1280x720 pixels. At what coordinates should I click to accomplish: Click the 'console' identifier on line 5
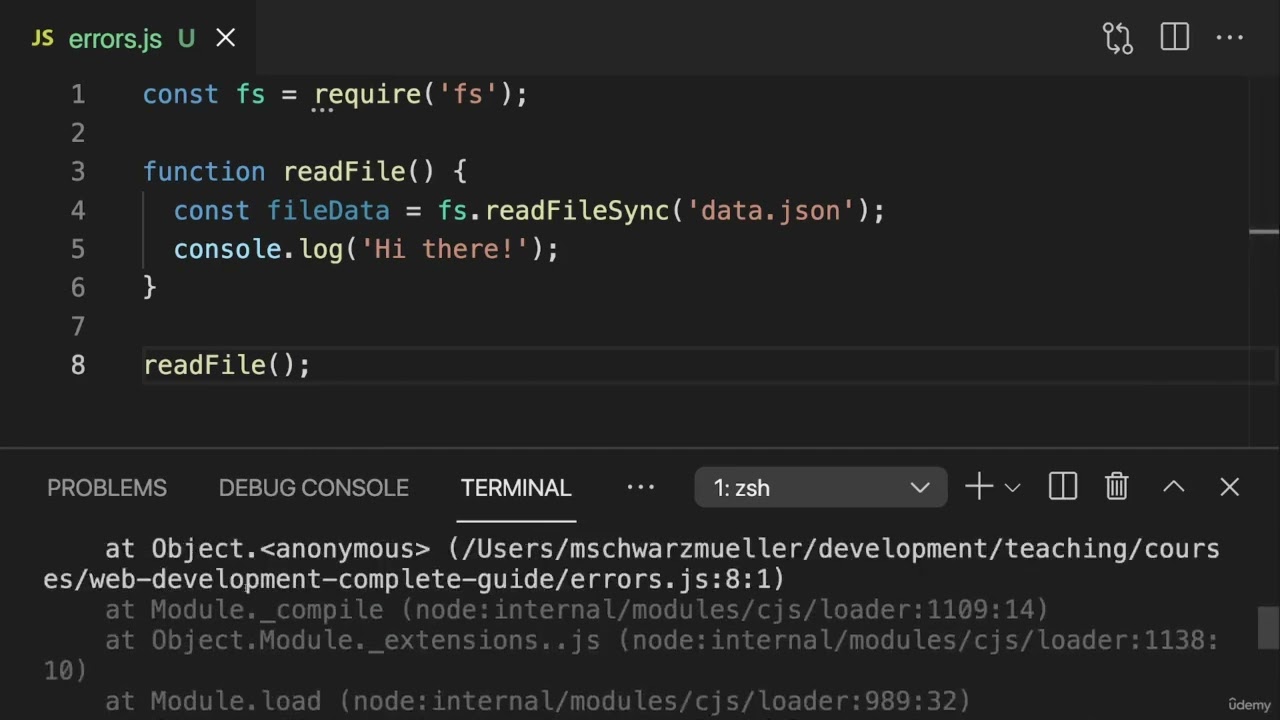pyautogui.click(x=227, y=250)
